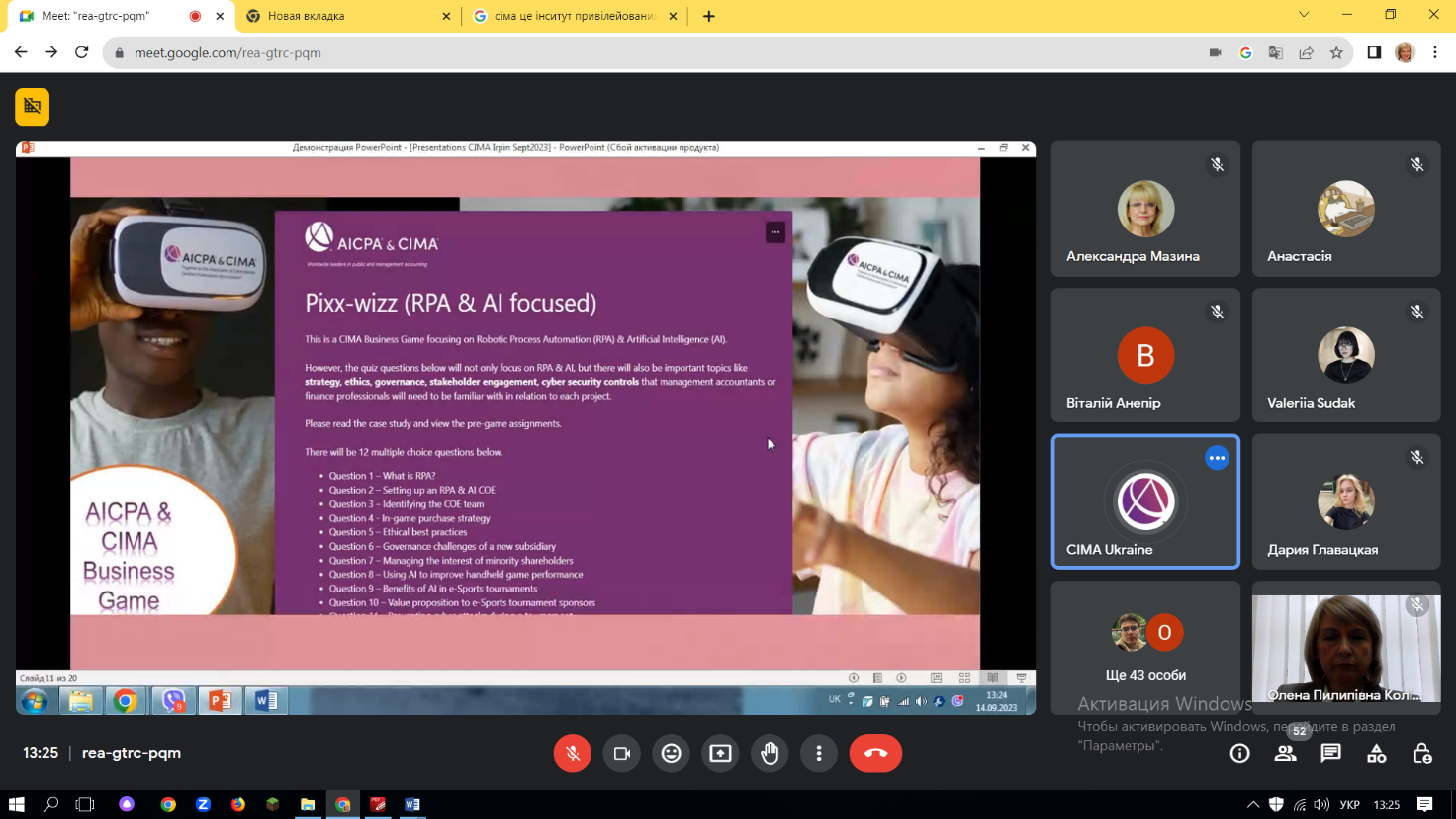
Task: Open camera permission icon in address bar
Action: (x=1215, y=53)
